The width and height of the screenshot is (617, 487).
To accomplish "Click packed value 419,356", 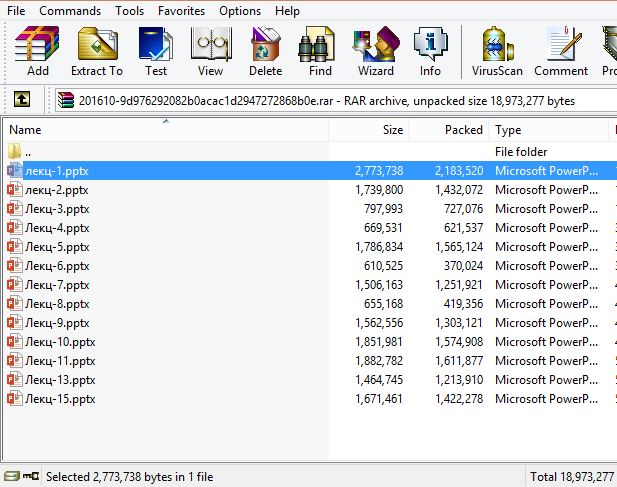I will [x=463, y=304].
